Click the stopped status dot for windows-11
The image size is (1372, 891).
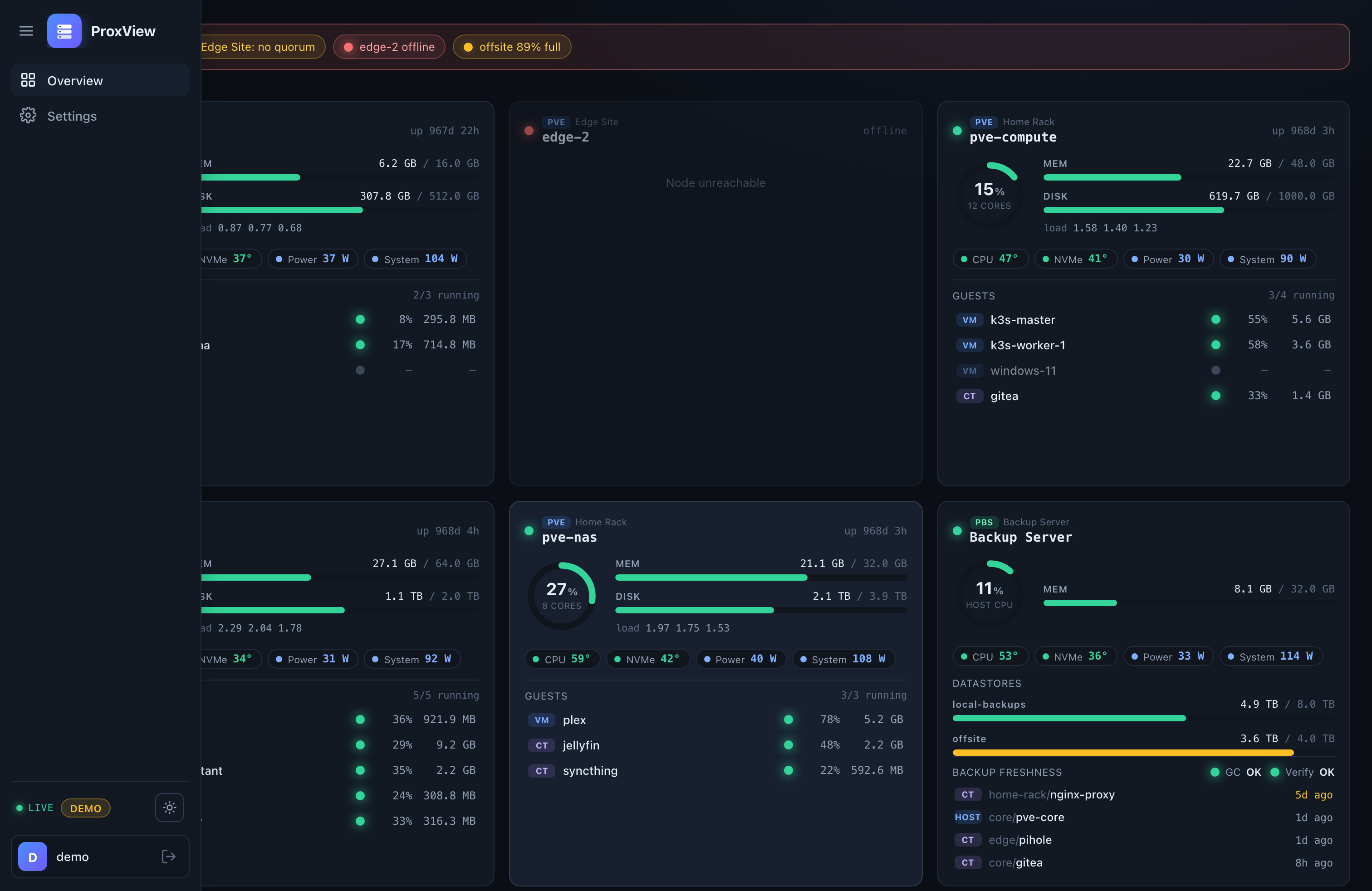coord(1216,370)
